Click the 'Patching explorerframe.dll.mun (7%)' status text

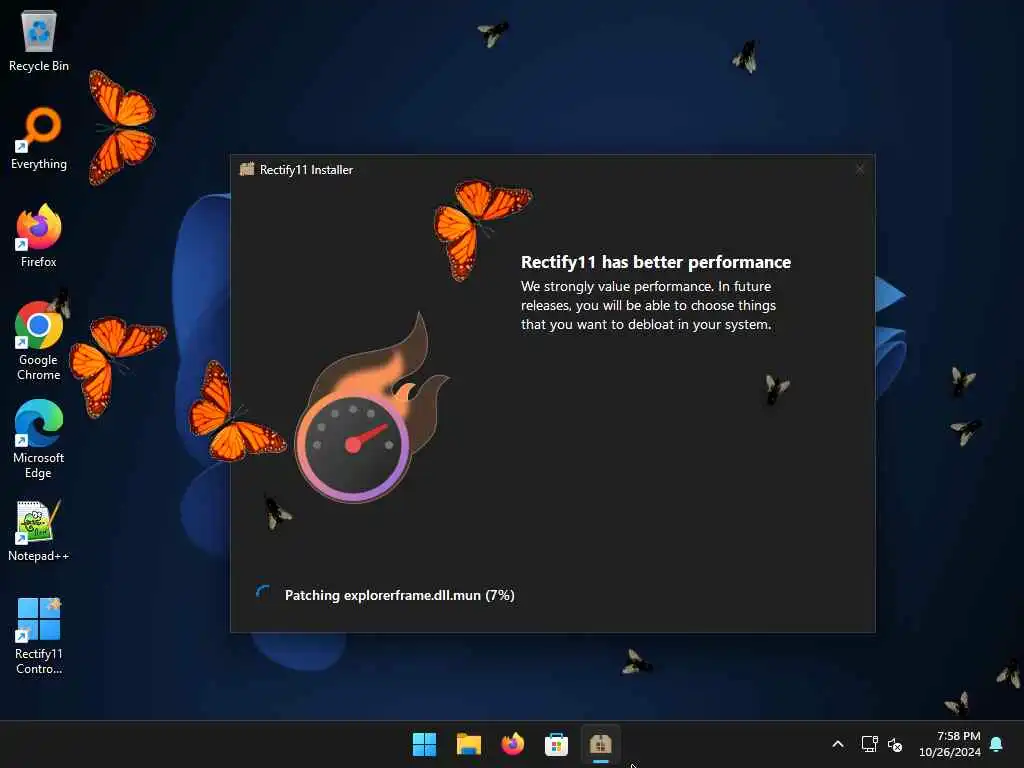[x=400, y=595]
